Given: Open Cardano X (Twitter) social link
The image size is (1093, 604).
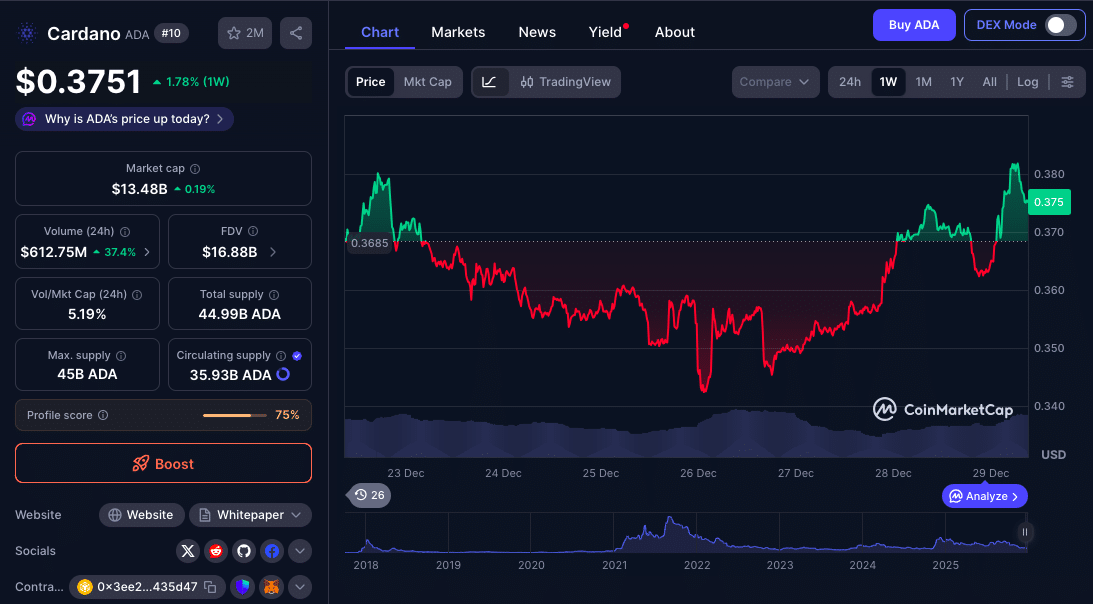Looking at the screenshot, I should tap(188, 551).
